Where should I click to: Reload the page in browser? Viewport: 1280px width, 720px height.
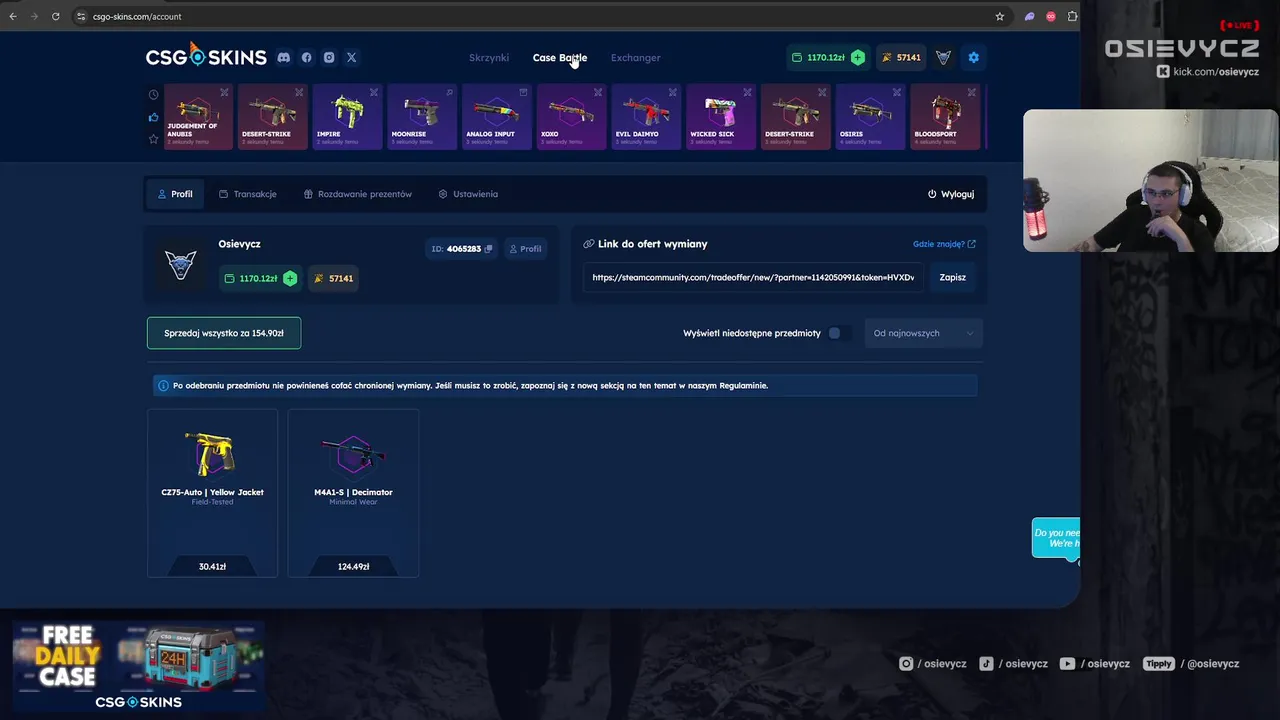[x=55, y=16]
